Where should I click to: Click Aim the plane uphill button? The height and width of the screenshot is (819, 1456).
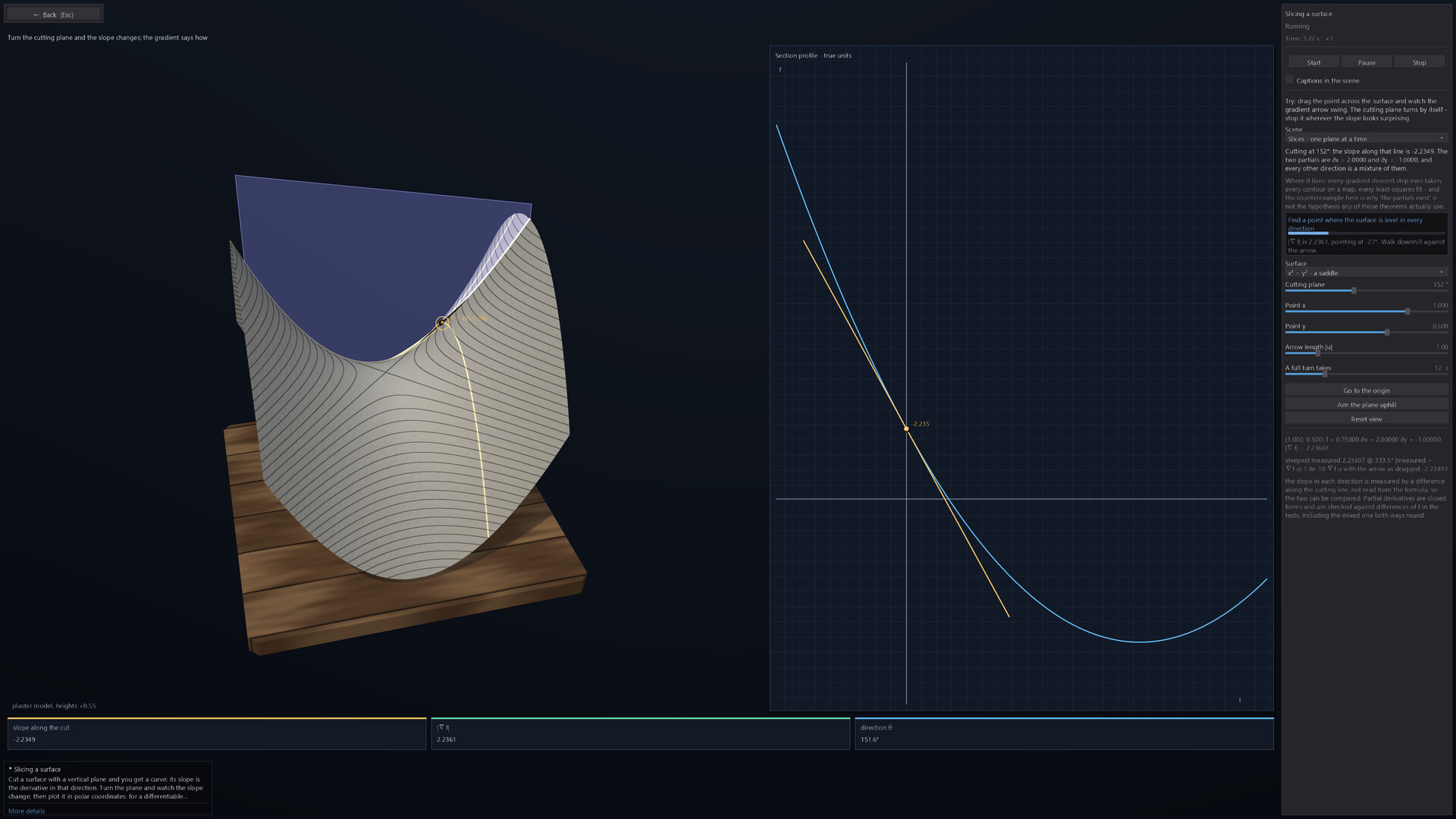[1367, 404]
